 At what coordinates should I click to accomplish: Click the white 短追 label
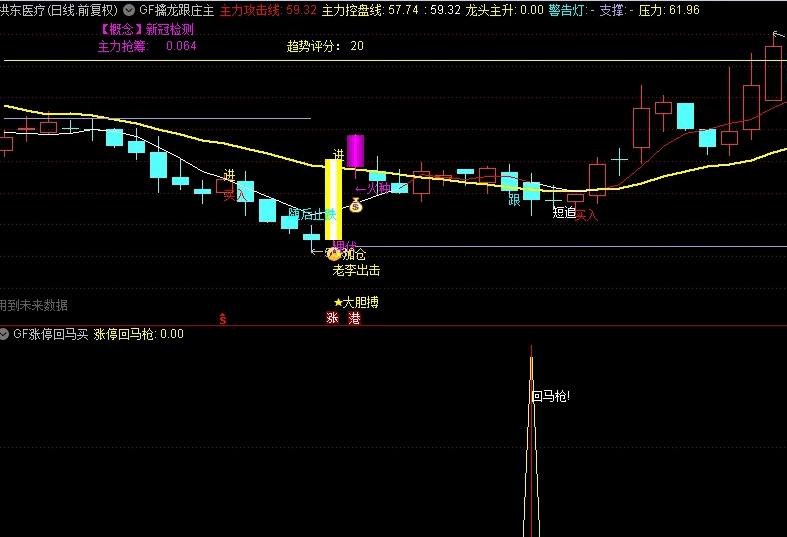tap(564, 212)
